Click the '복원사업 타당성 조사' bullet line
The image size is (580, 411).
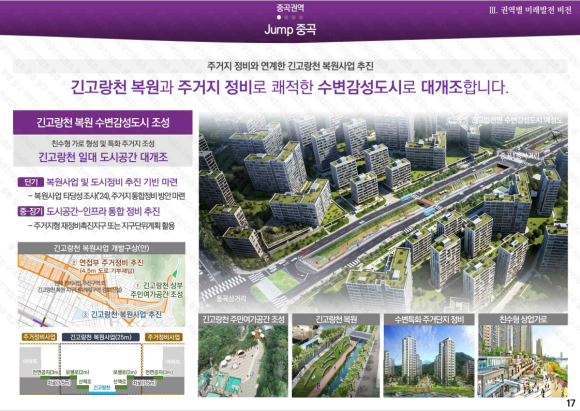pyautogui.click(x=107, y=196)
